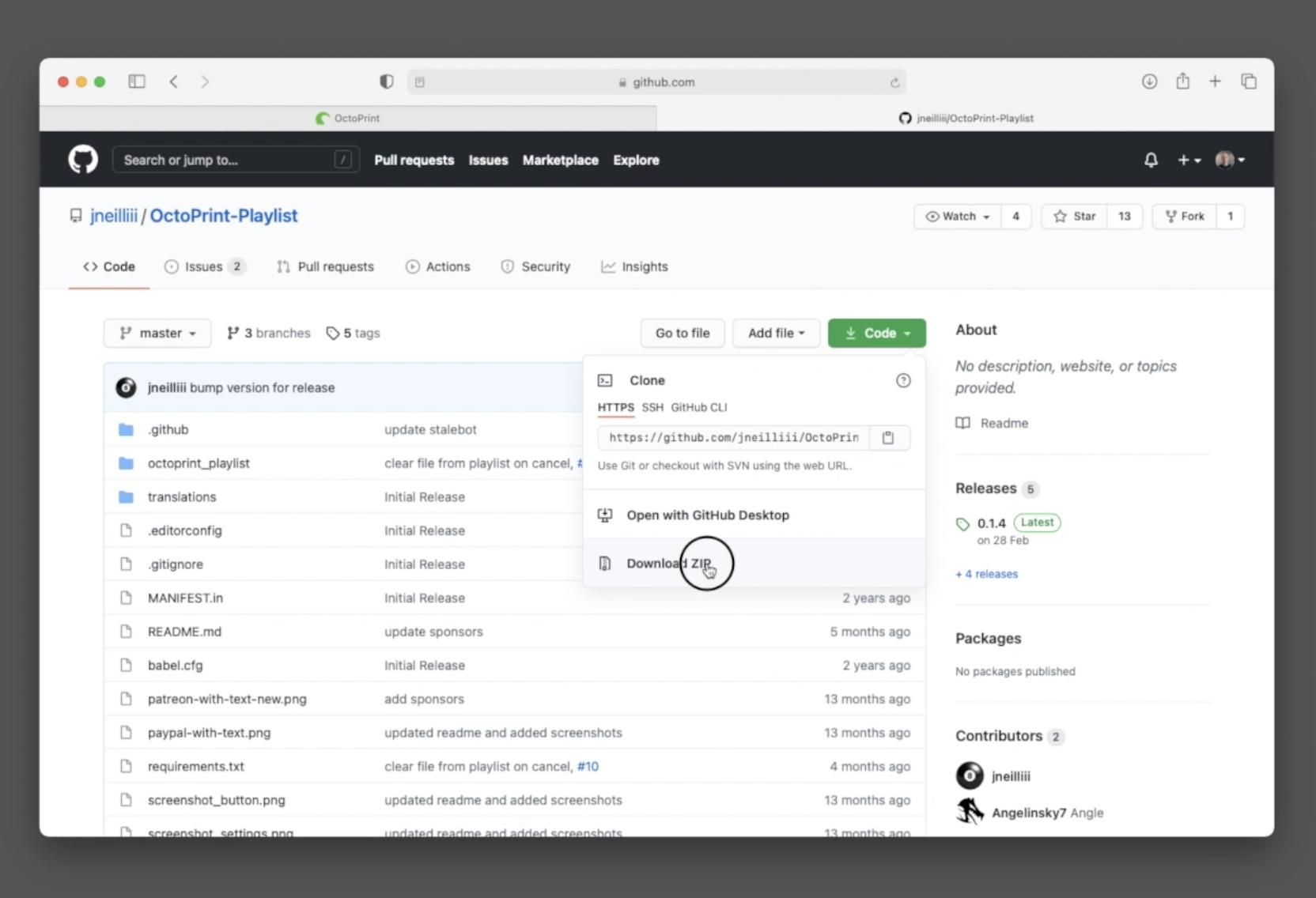The image size is (1316, 898).
Task: Open the 3 branches link
Action: click(269, 333)
